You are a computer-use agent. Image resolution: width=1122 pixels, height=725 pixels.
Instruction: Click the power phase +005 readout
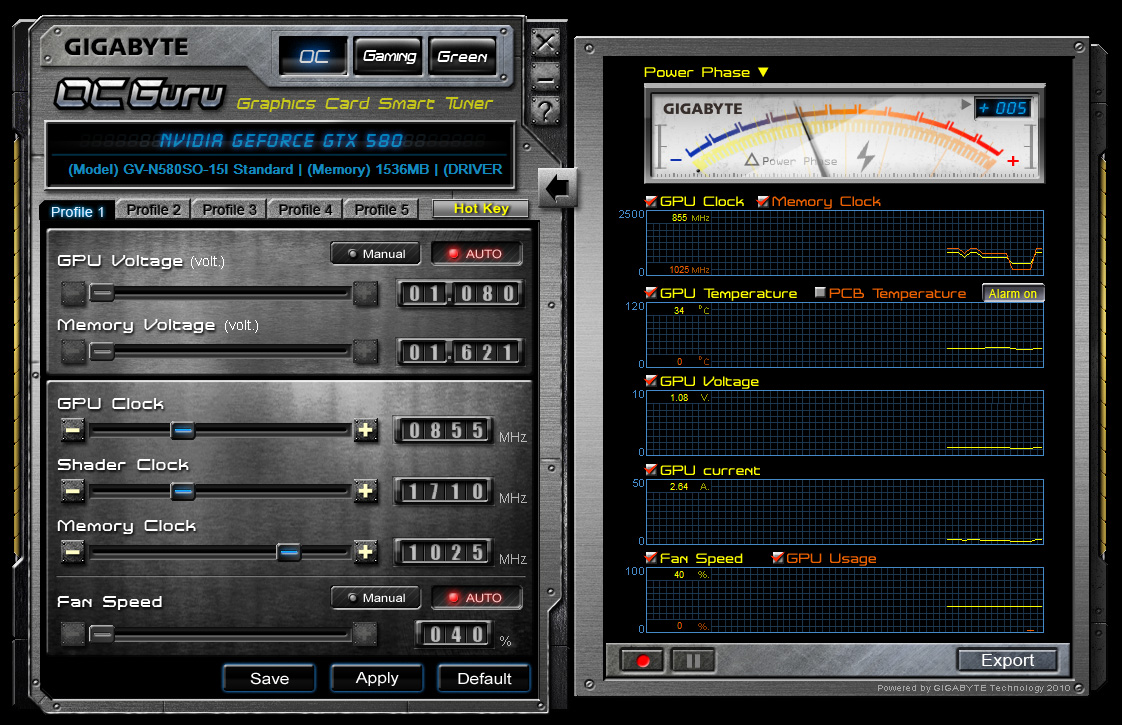tap(1003, 107)
